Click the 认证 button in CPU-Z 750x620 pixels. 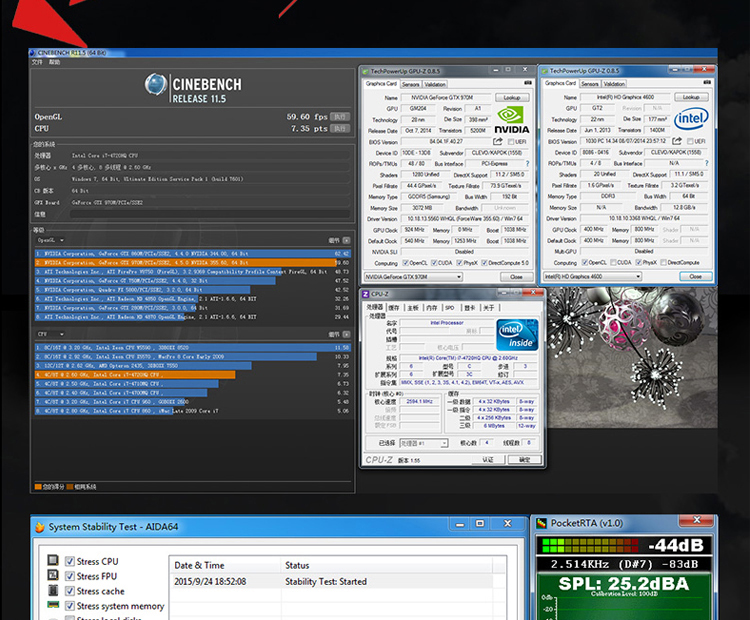(487, 460)
